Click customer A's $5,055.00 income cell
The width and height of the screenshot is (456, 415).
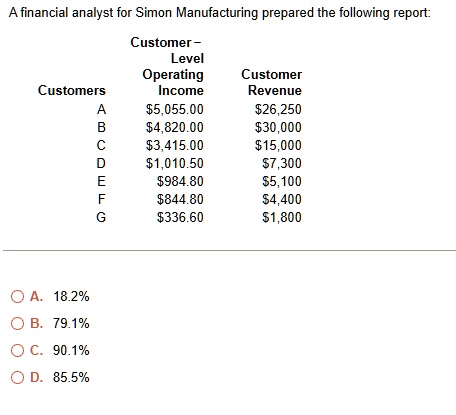(x=175, y=109)
